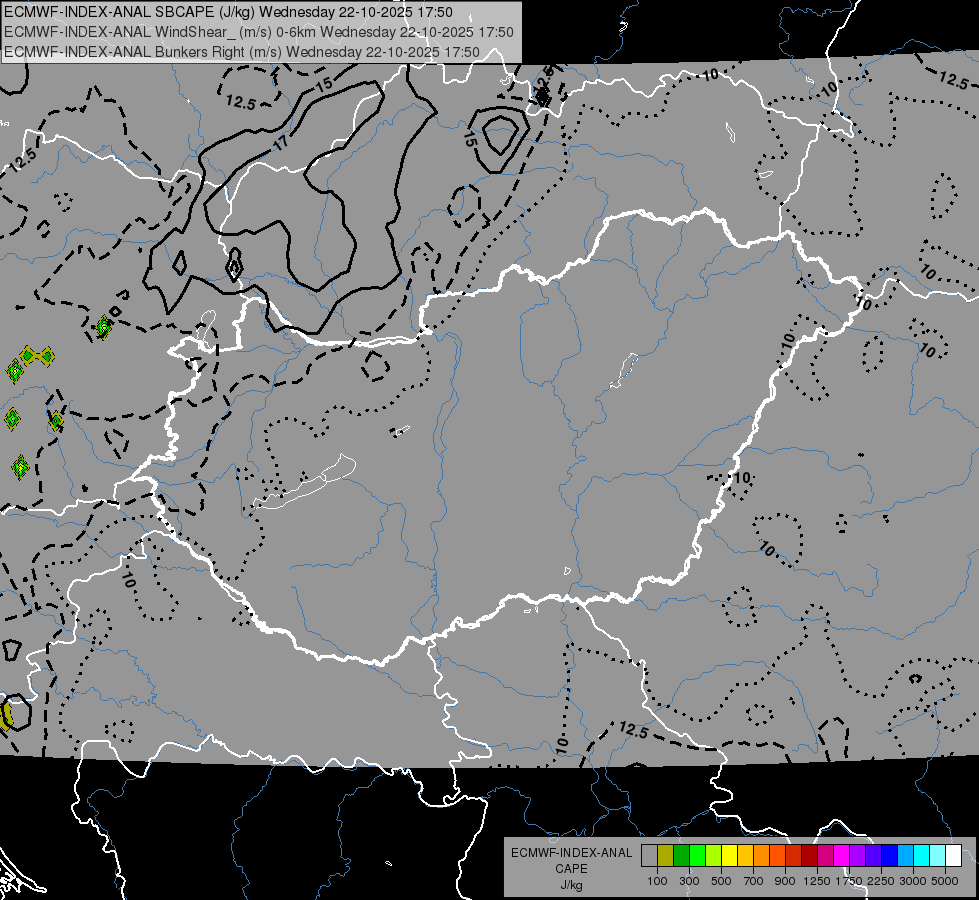The width and height of the screenshot is (979, 900).
Task: Click the Bunkers Right title line
Action: point(242,52)
